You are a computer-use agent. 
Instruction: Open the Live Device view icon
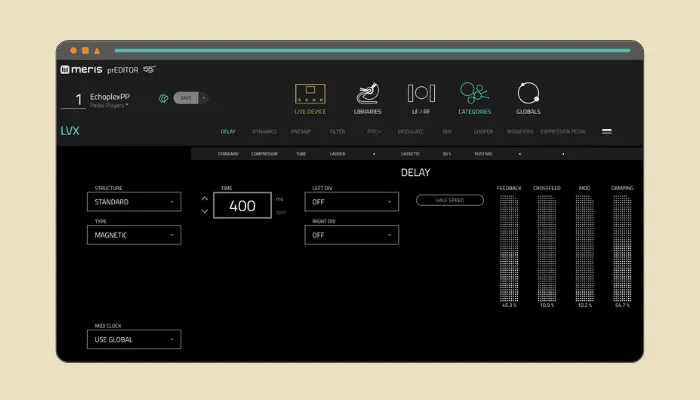310,94
